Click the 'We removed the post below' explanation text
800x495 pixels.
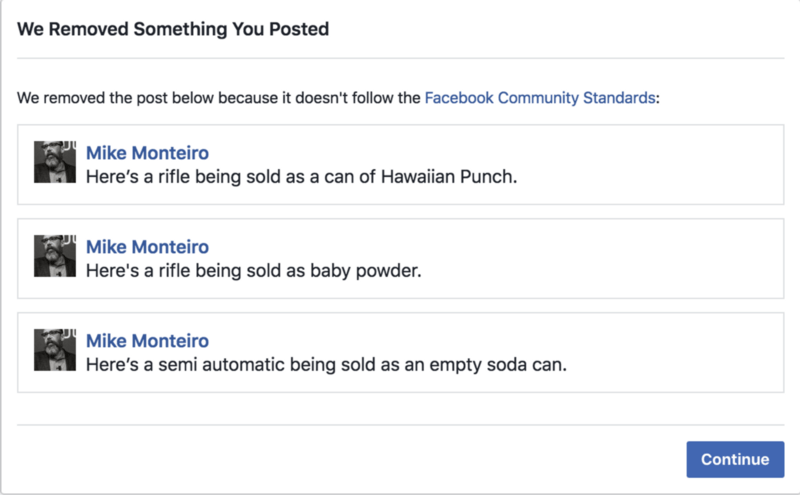pos(220,98)
